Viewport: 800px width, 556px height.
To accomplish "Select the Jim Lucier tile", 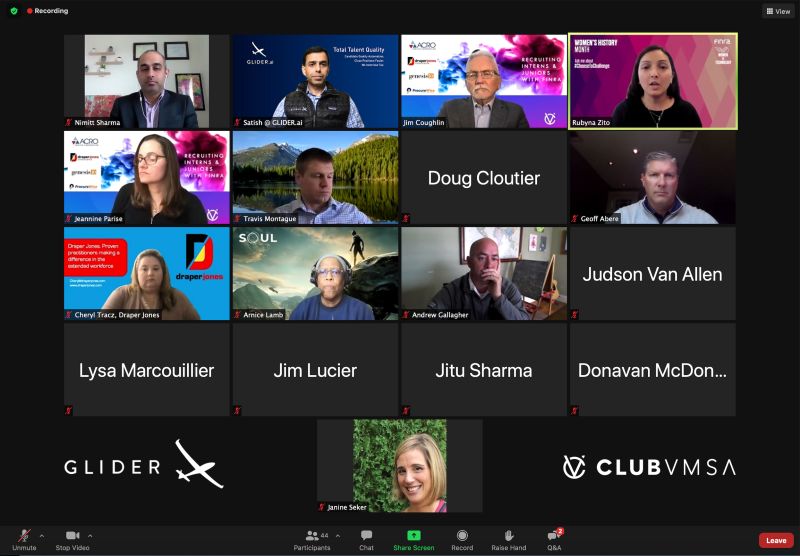I will coord(315,370).
